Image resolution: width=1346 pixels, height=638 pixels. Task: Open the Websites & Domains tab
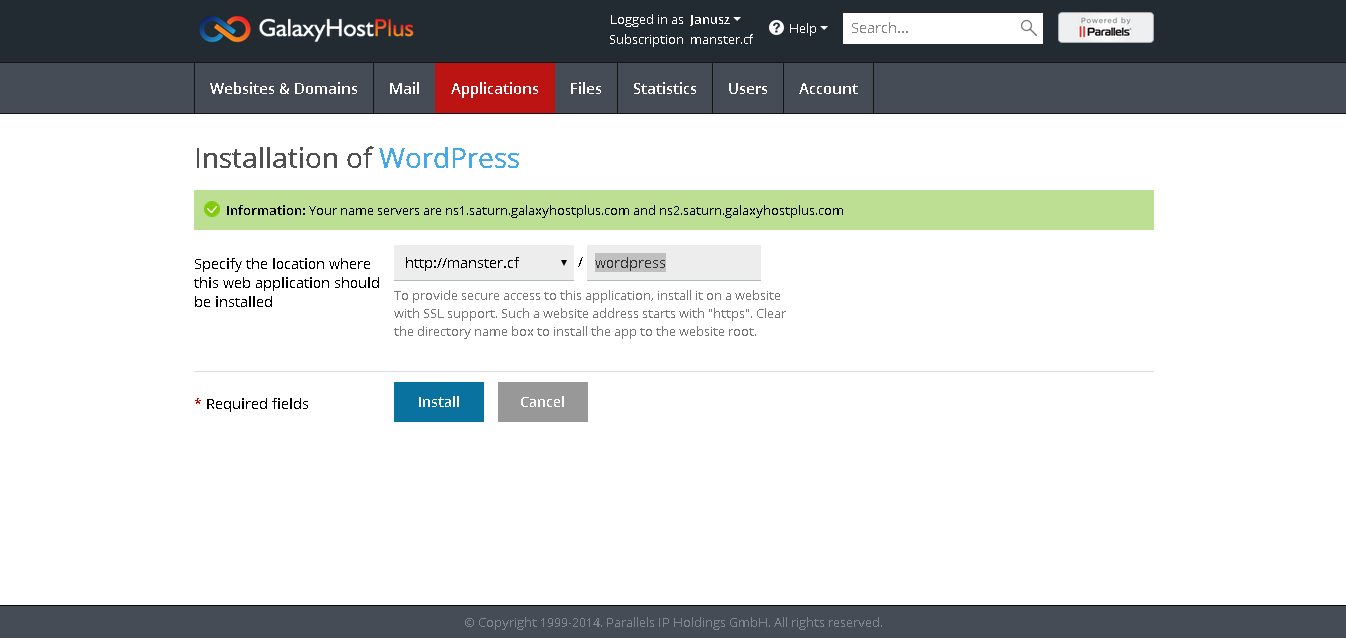[x=284, y=88]
